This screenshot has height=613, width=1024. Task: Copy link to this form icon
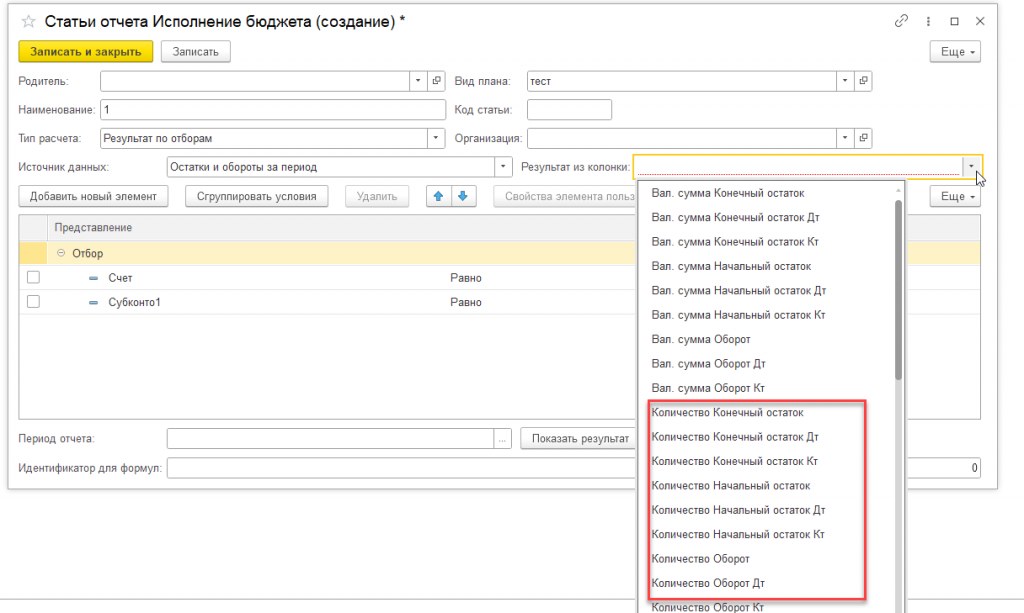901,21
